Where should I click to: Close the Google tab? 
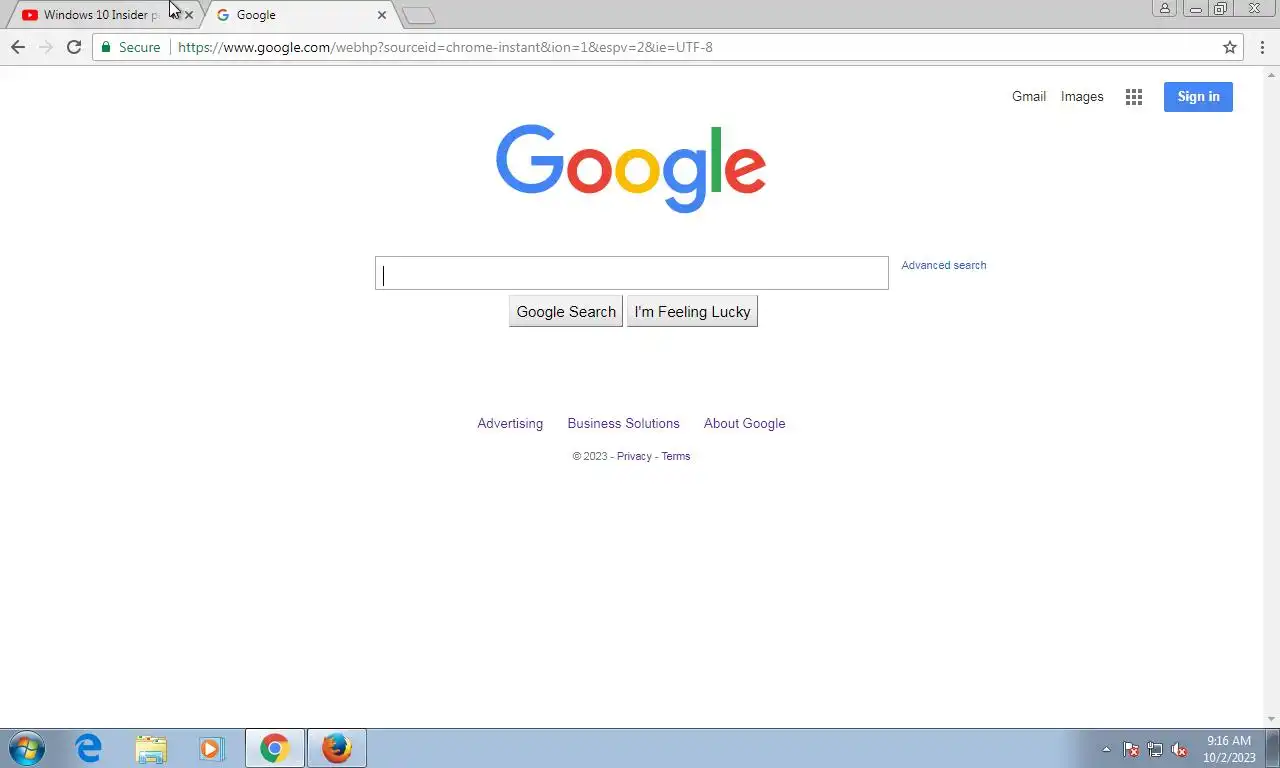click(x=382, y=15)
